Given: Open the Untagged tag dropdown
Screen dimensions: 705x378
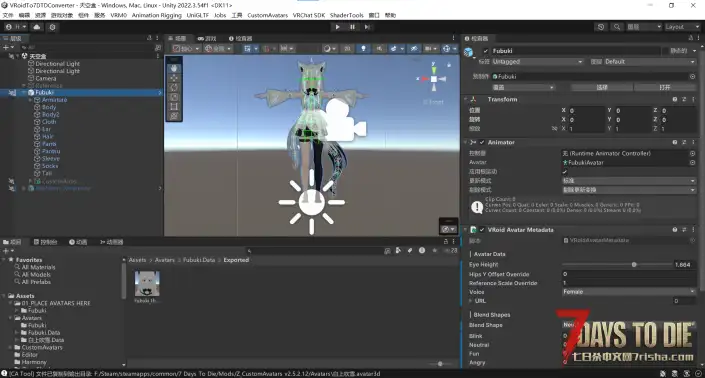Looking at the screenshot, I should [537, 62].
